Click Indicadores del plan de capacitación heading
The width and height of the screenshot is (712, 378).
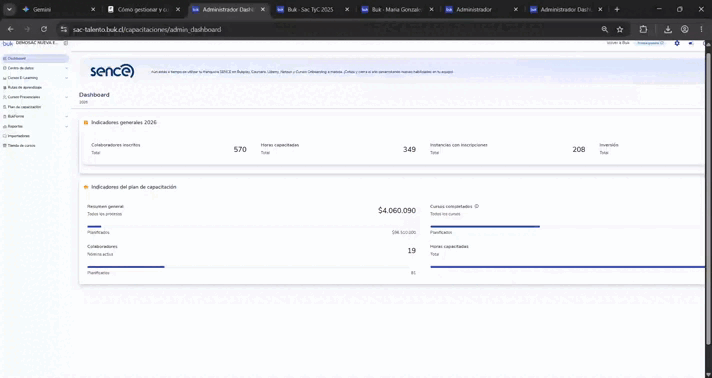[134, 187]
